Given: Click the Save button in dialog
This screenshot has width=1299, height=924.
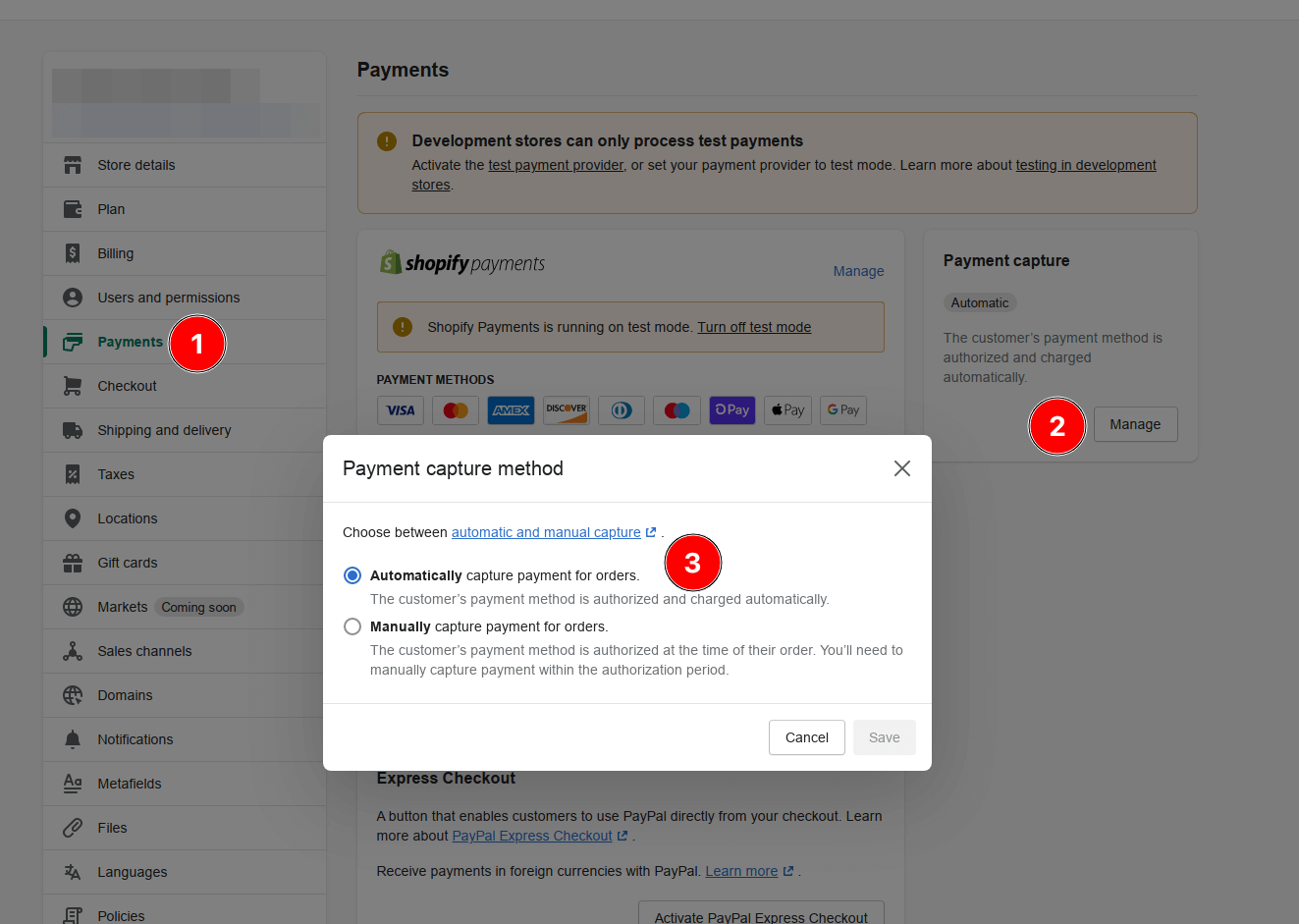Looking at the screenshot, I should pyautogui.click(x=885, y=737).
